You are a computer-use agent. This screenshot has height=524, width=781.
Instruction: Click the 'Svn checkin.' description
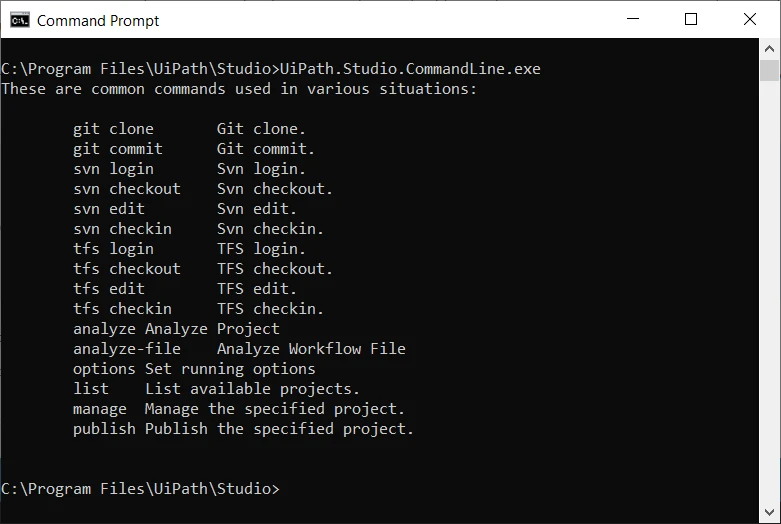[x=270, y=229]
